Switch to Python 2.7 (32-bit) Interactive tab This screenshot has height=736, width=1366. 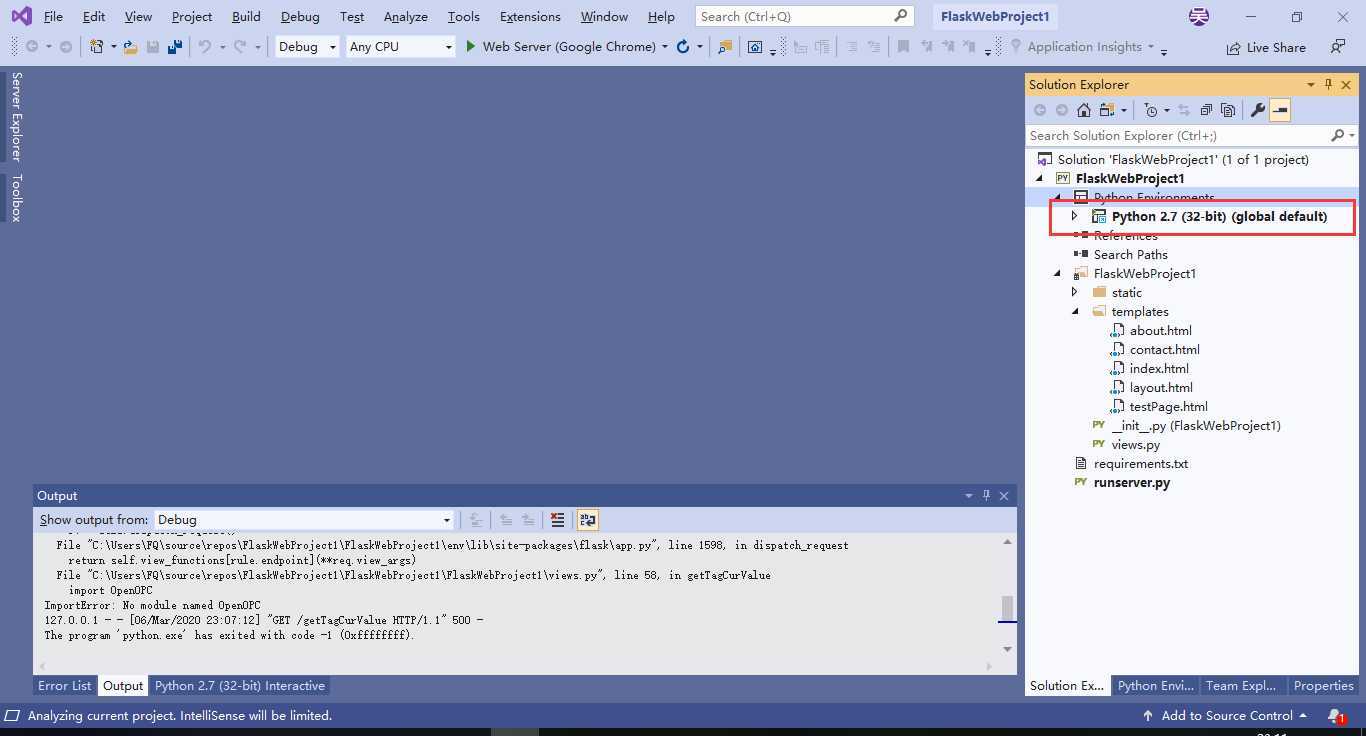point(240,686)
